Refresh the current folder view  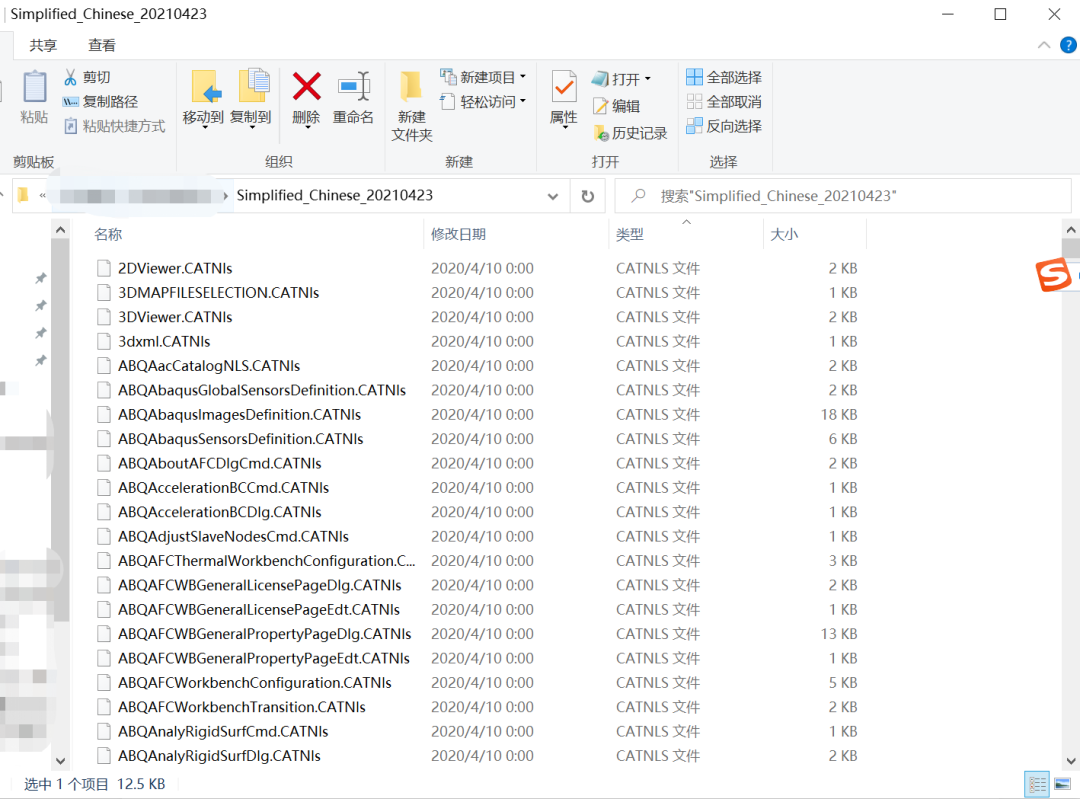tap(587, 196)
